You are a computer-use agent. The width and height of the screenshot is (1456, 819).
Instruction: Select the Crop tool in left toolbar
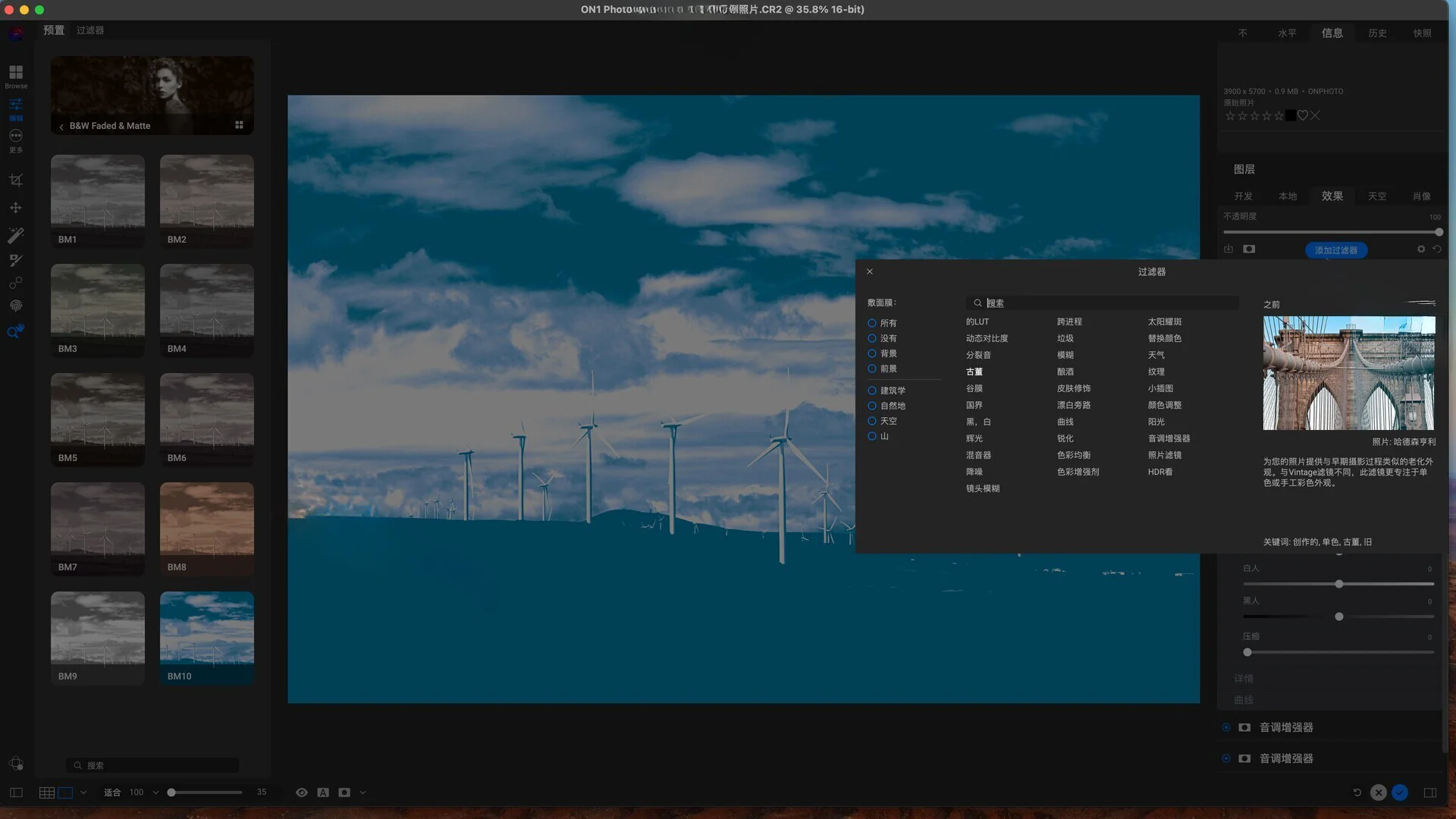(16, 180)
